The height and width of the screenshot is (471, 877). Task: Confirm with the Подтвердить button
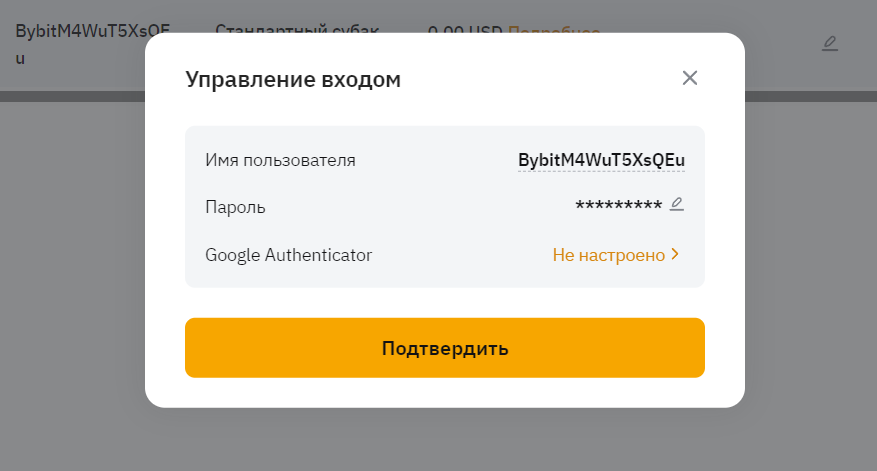[x=445, y=348]
